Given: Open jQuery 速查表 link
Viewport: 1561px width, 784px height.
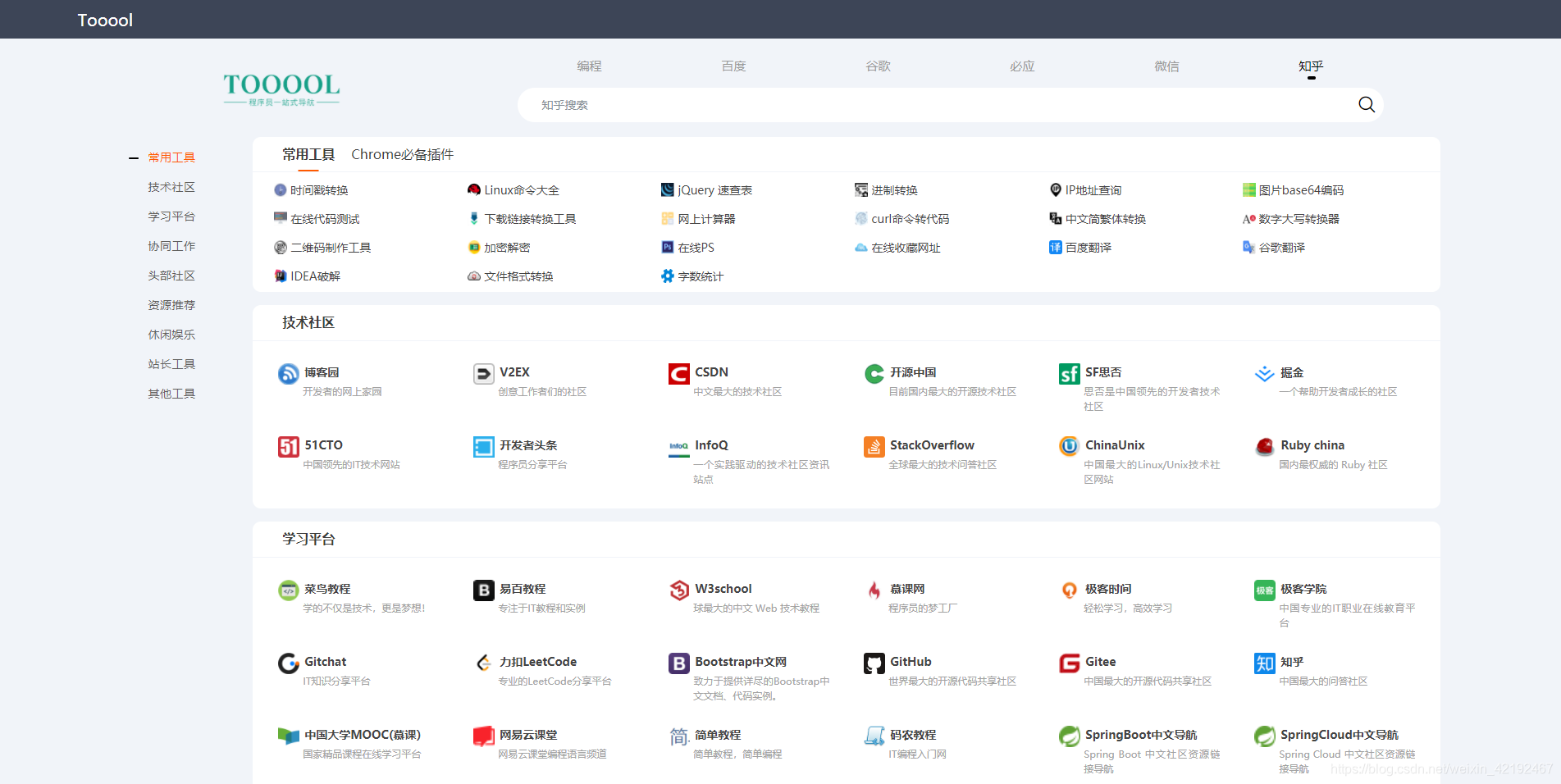Looking at the screenshot, I should pos(706,190).
